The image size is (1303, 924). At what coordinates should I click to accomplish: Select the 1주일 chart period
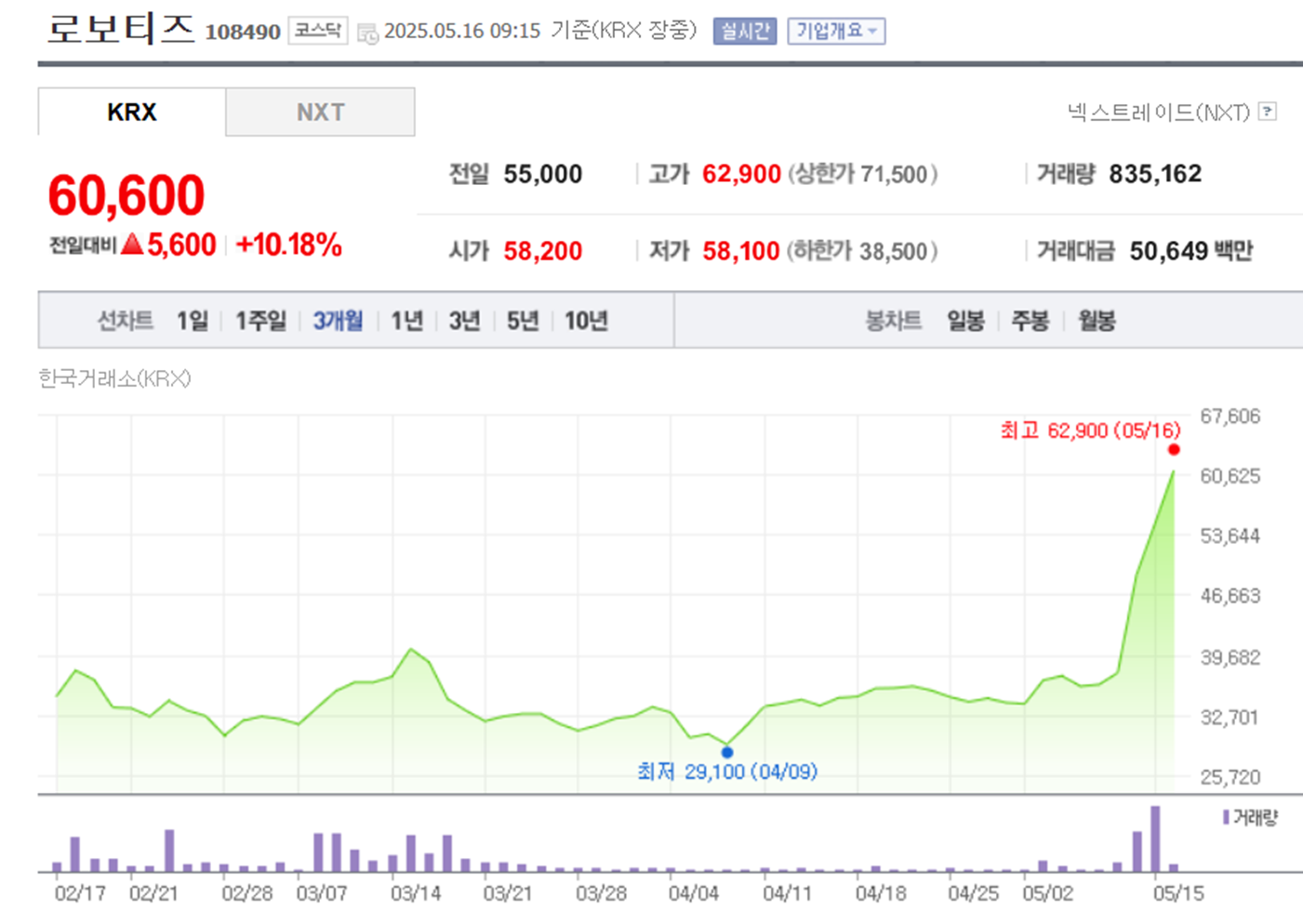pyautogui.click(x=261, y=321)
